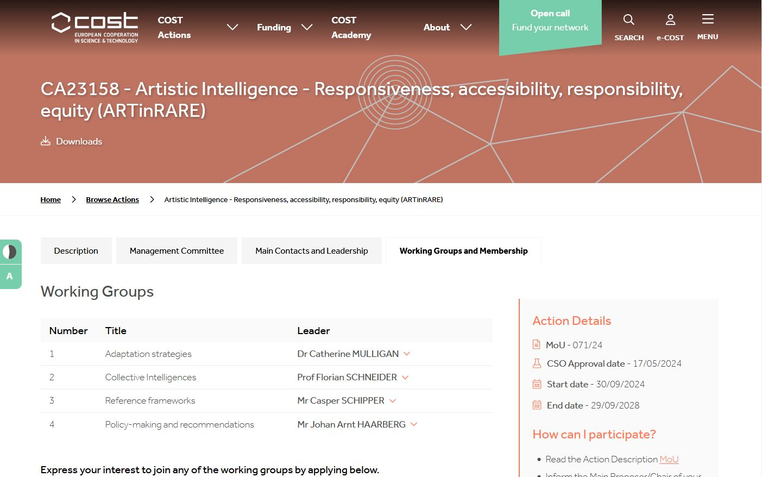Open the About menu
This screenshot has width=762, height=477.
pyautogui.click(x=436, y=27)
